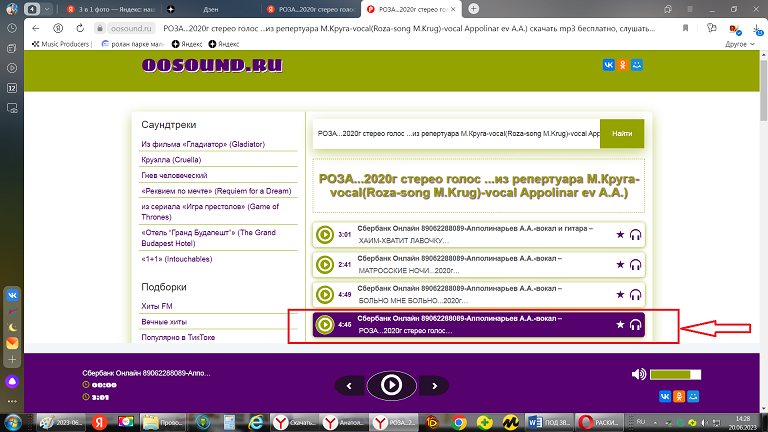Play the ХАИМ-ХВАТИТ ЛАВОЧКУ track

click(324, 235)
